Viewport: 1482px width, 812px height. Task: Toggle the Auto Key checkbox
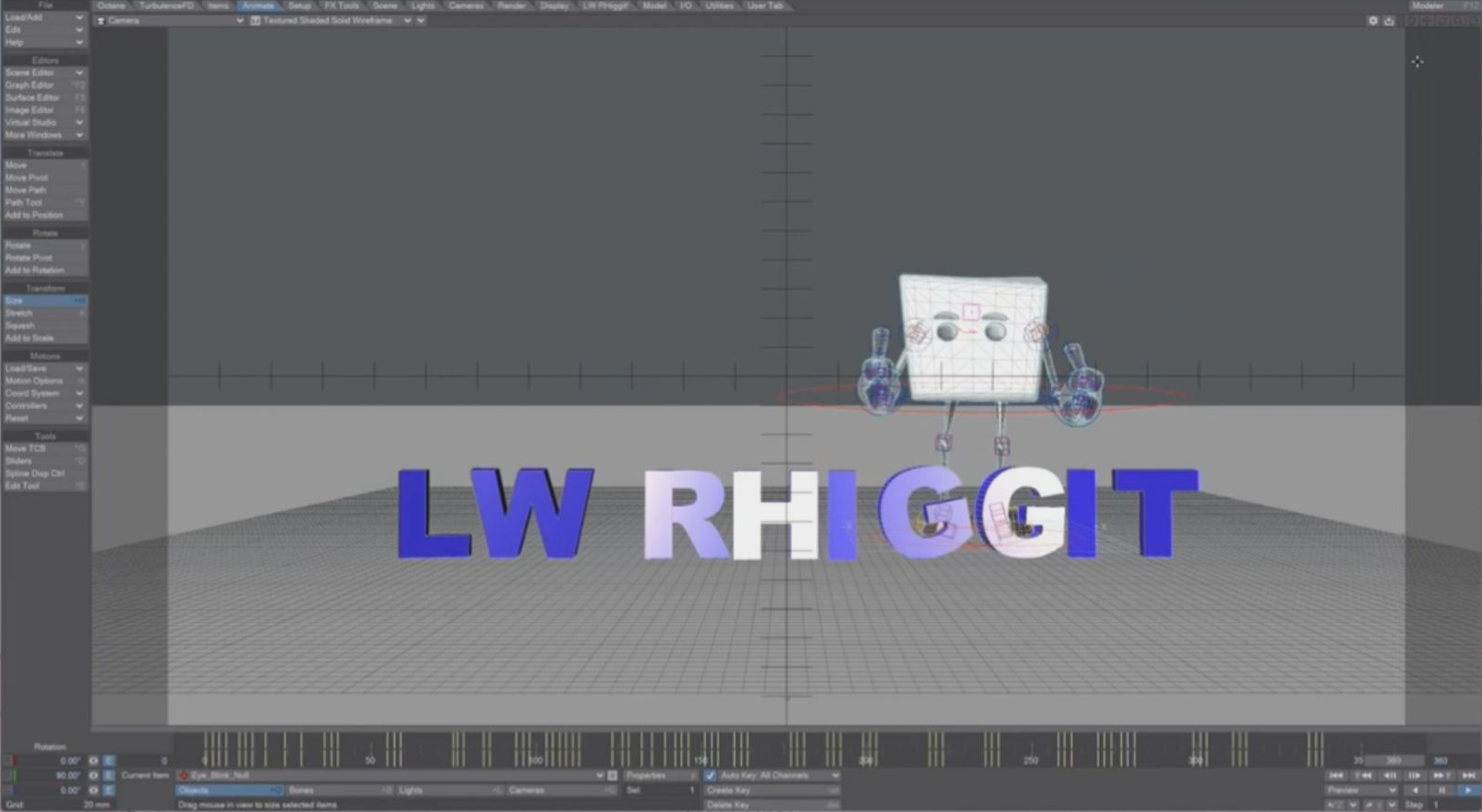(710, 776)
